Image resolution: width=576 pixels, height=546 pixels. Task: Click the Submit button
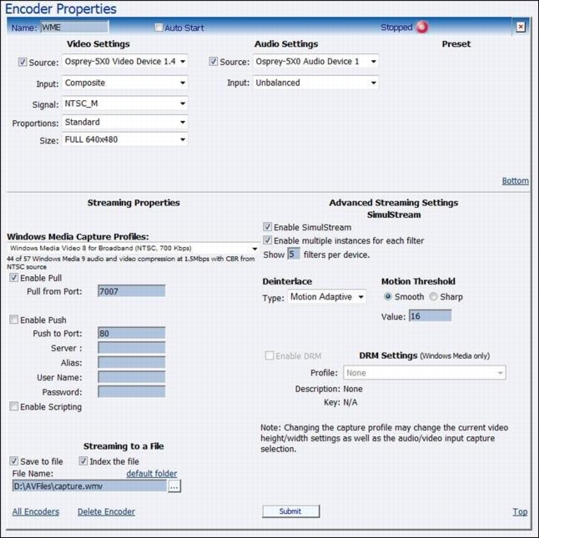pyautogui.click(x=291, y=511)
